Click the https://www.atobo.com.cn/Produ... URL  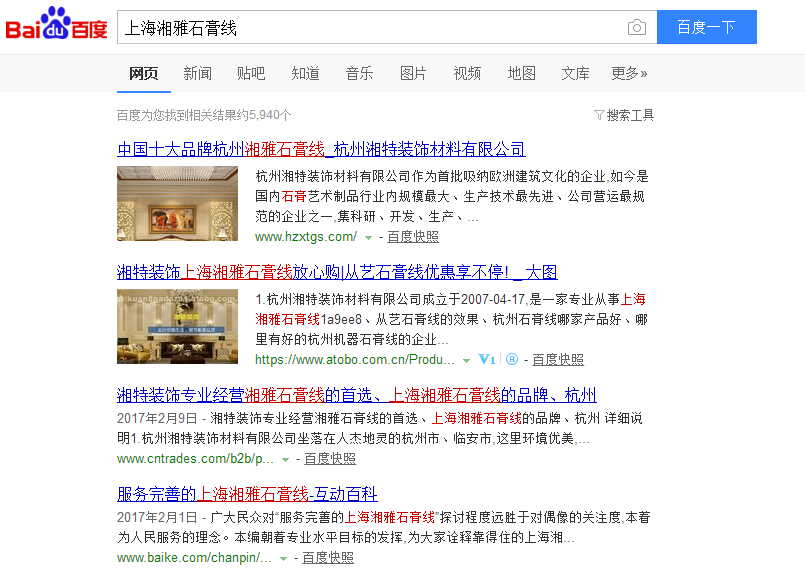point(355,359)
